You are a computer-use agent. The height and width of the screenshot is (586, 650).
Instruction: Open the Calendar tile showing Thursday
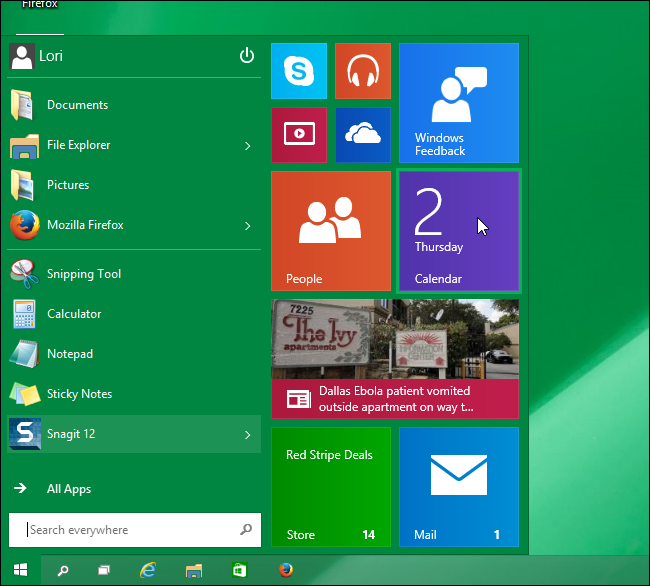458,230
